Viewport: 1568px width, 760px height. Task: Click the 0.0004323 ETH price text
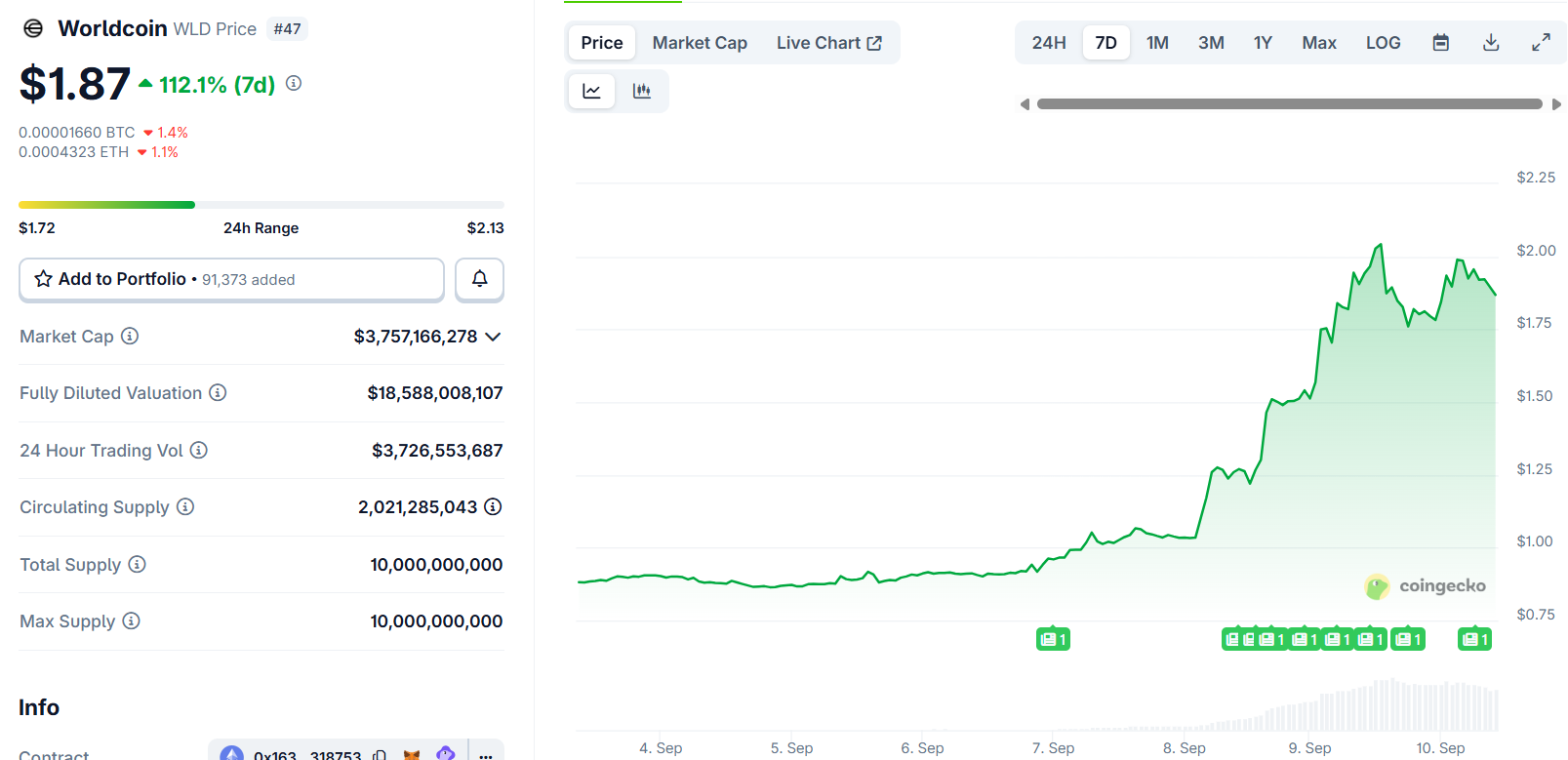click(74, 152)
